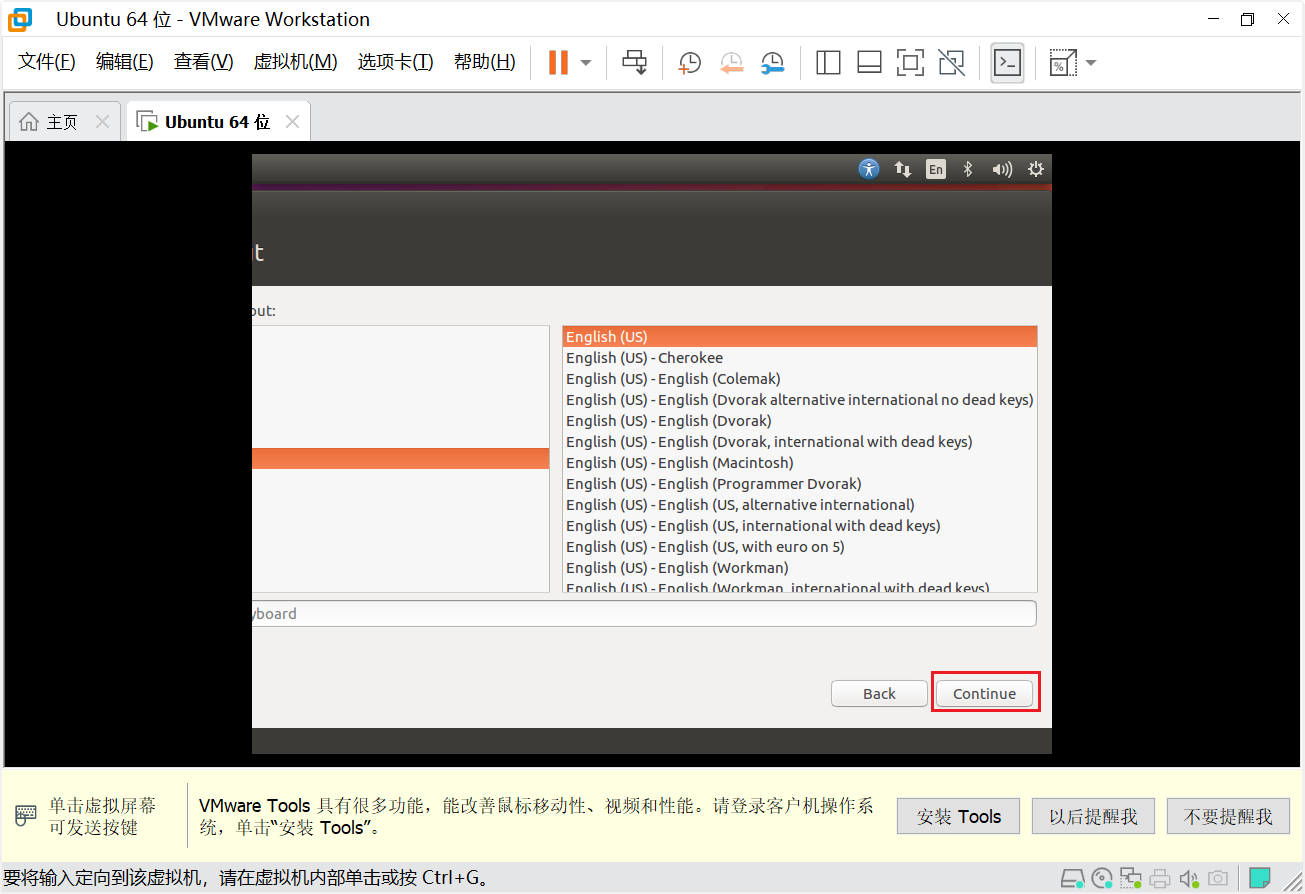Select English (US) - Cherokee variant
Screen dimensions: 1305x894
(799, 358)
